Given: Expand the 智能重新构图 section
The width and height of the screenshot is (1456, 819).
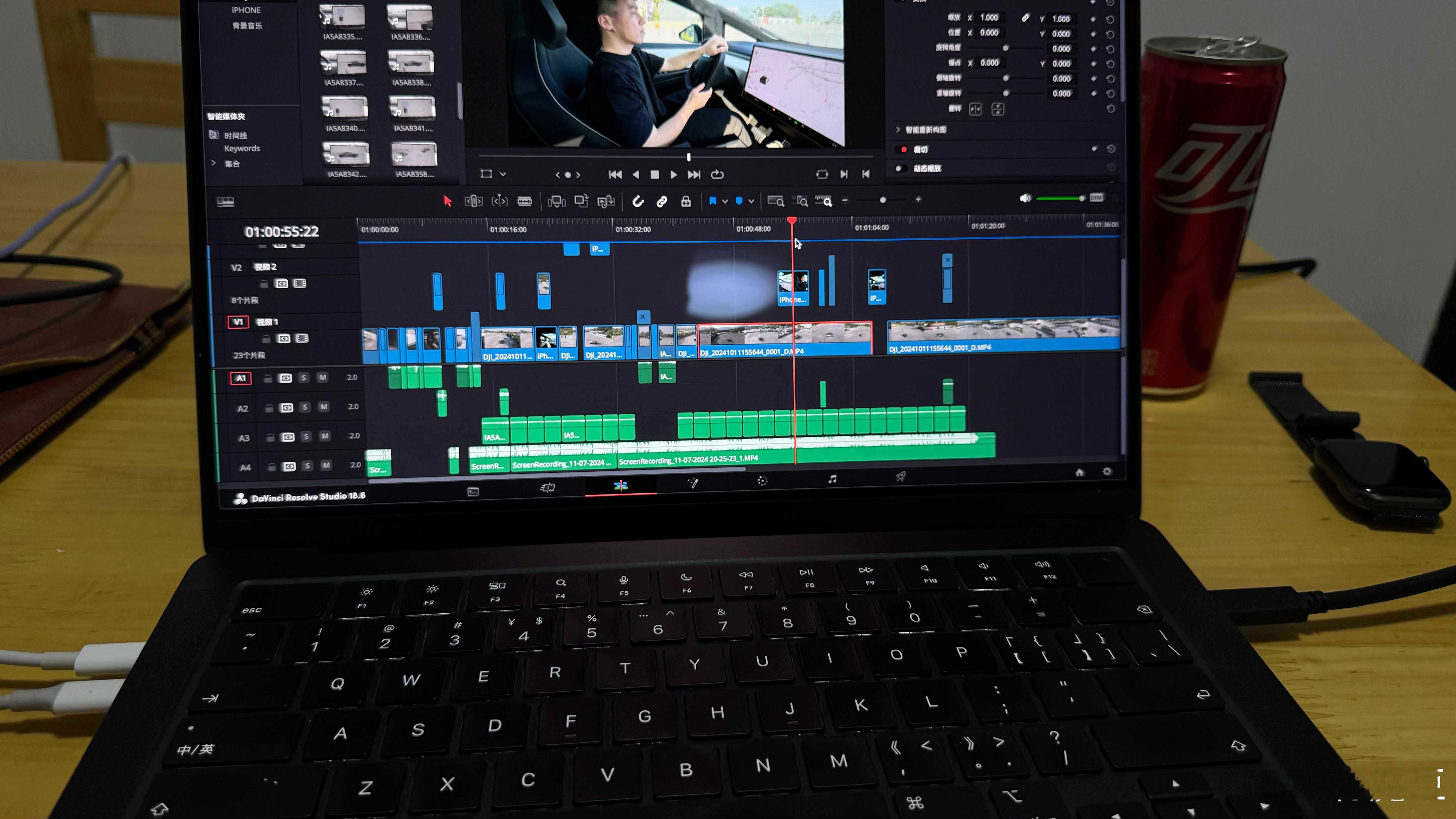Looking at the screenshot, I should 898,130.
